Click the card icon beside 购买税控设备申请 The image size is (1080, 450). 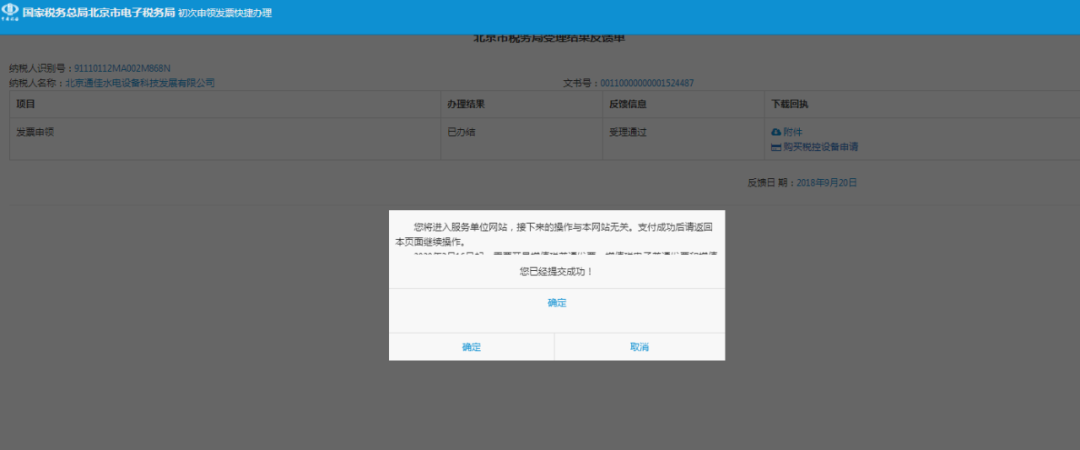(x=776, y=147)
